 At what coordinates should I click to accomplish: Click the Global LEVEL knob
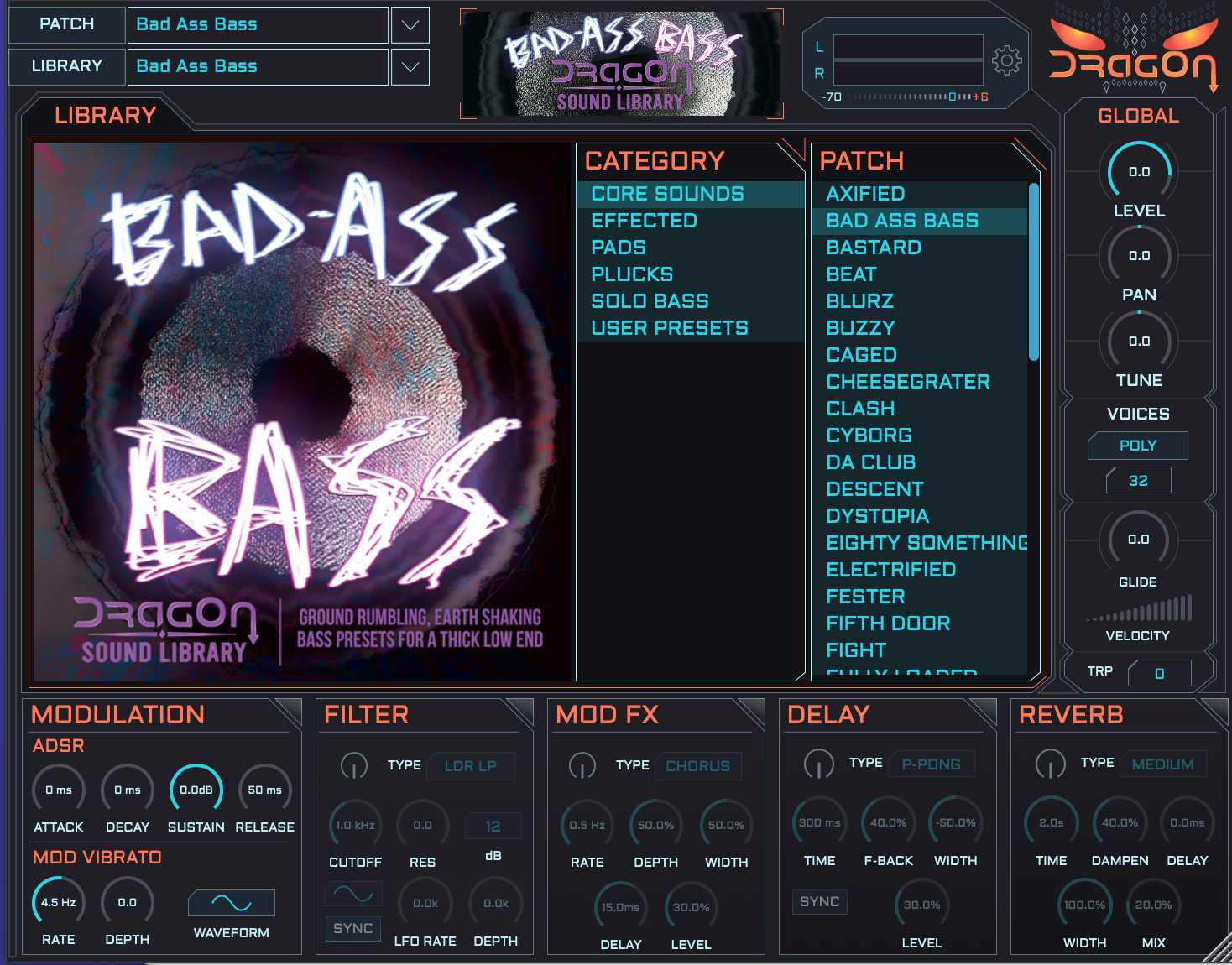click(x=1139, y=172)
